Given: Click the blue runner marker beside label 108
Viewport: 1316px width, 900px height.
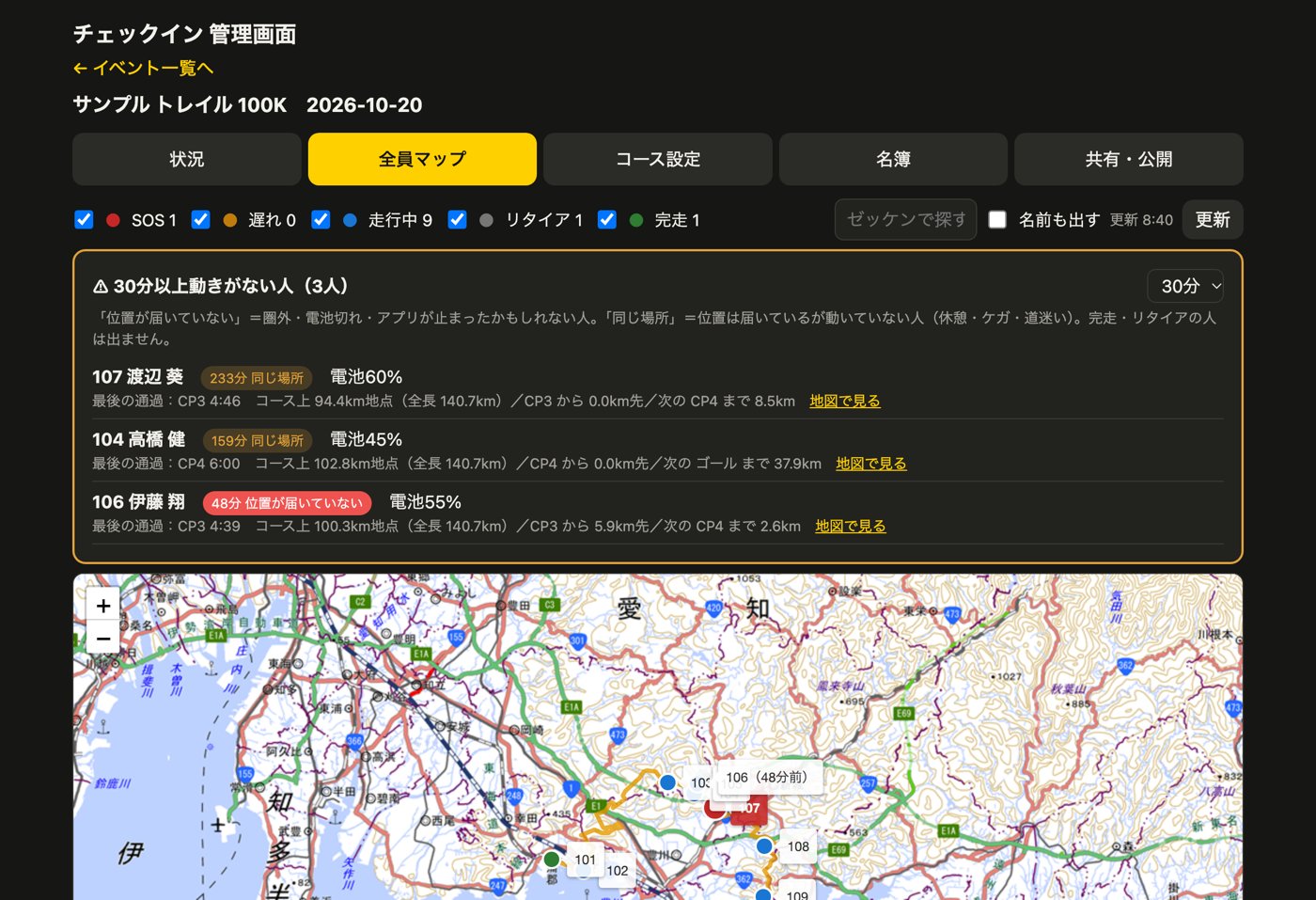Looking at the screenshot, I should 764,845.
